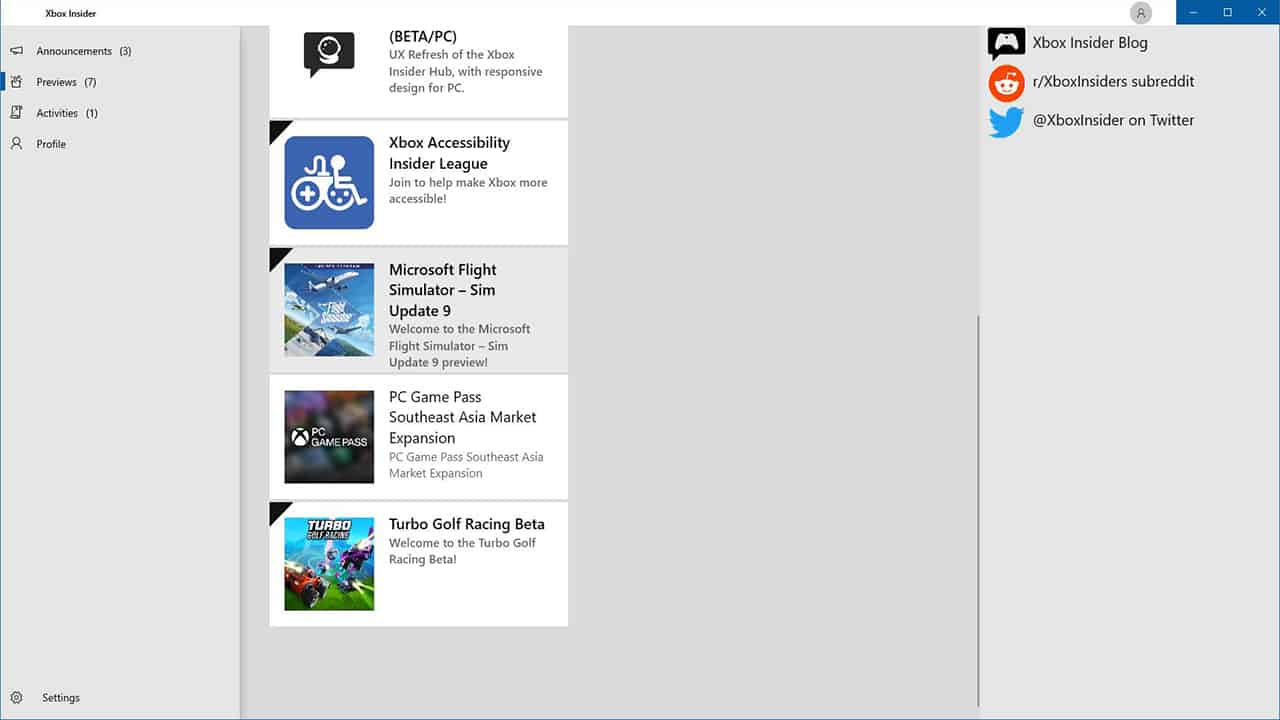Click the Settings gear icon
This screenshot has width=1280, height=720.
tap(16, 698)
